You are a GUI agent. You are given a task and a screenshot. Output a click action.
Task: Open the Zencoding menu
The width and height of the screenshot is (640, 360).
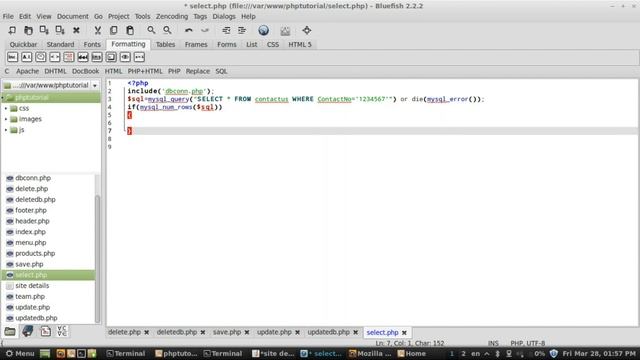pyautogui.click(x=172, y=17)
